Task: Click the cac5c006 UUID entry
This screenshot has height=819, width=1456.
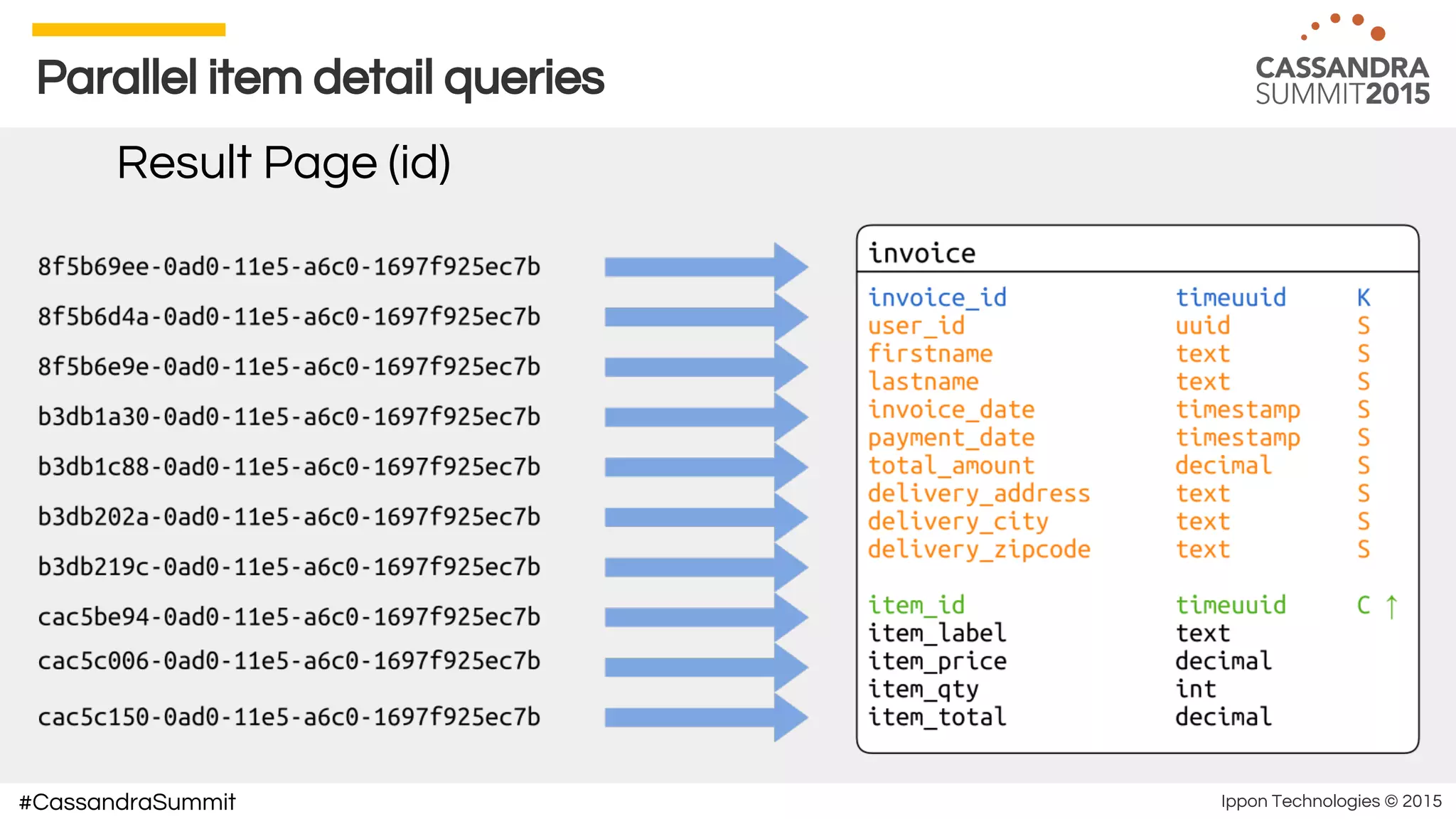Action: tap(289, 661)
